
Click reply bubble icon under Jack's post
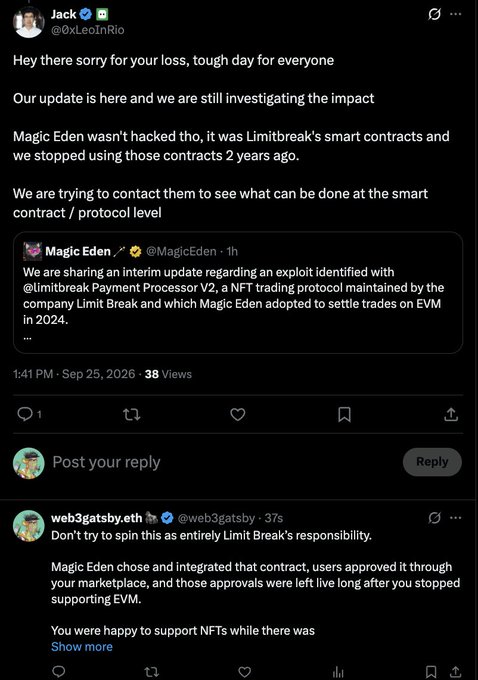[25, 414]
